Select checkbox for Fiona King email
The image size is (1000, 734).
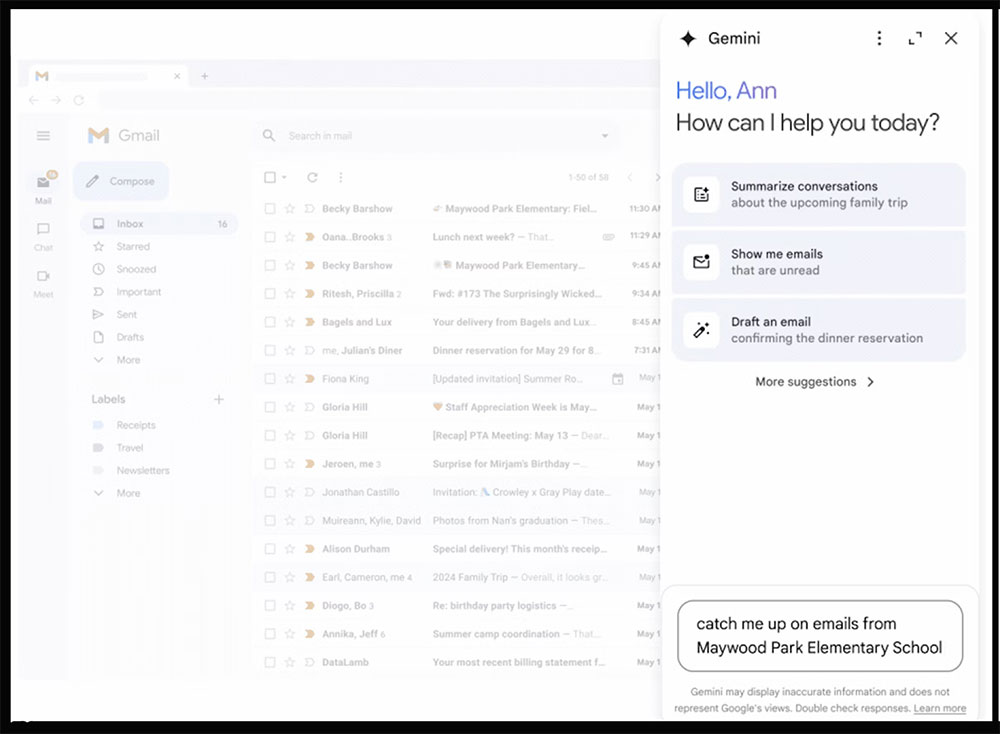270,379
